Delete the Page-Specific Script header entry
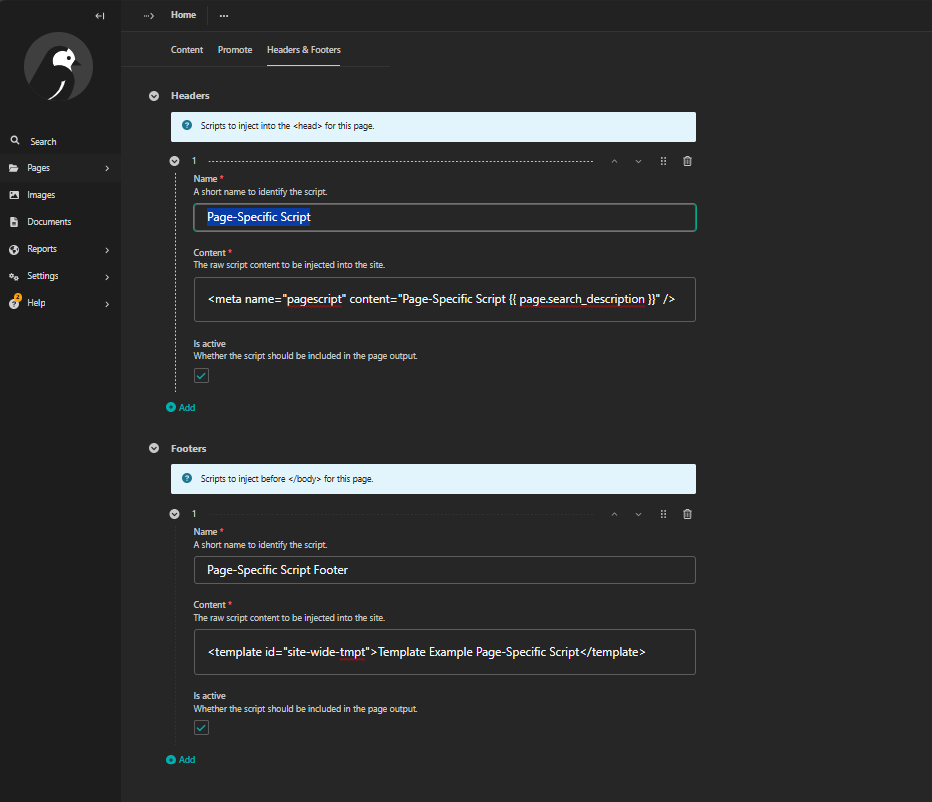 pyautogui.click(x=687, y=160)
